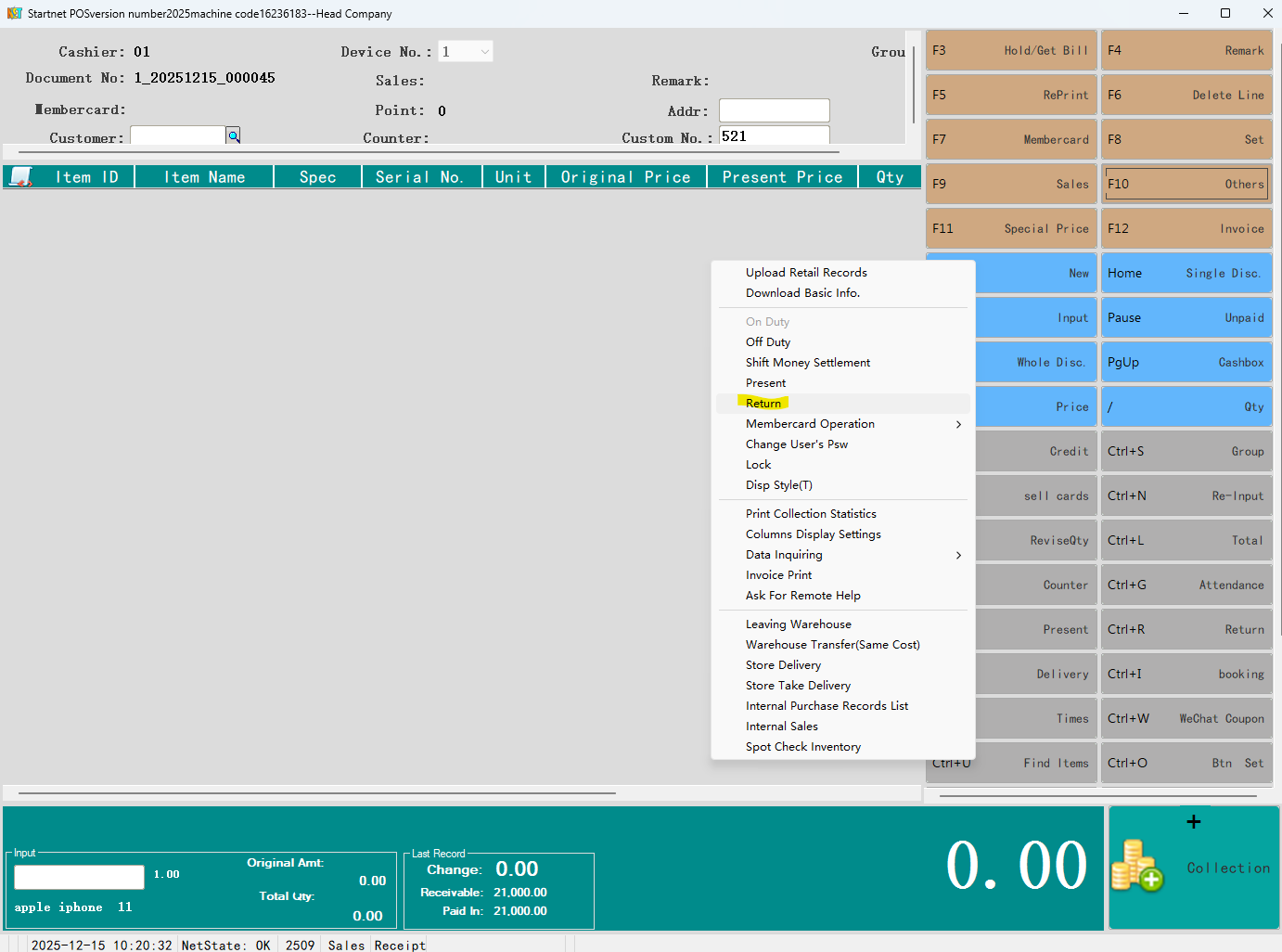Image resolution: width=1282 pixels, height=952 pixels.
Task: Select Return from the context menu
Action: (x=763, y=404)
